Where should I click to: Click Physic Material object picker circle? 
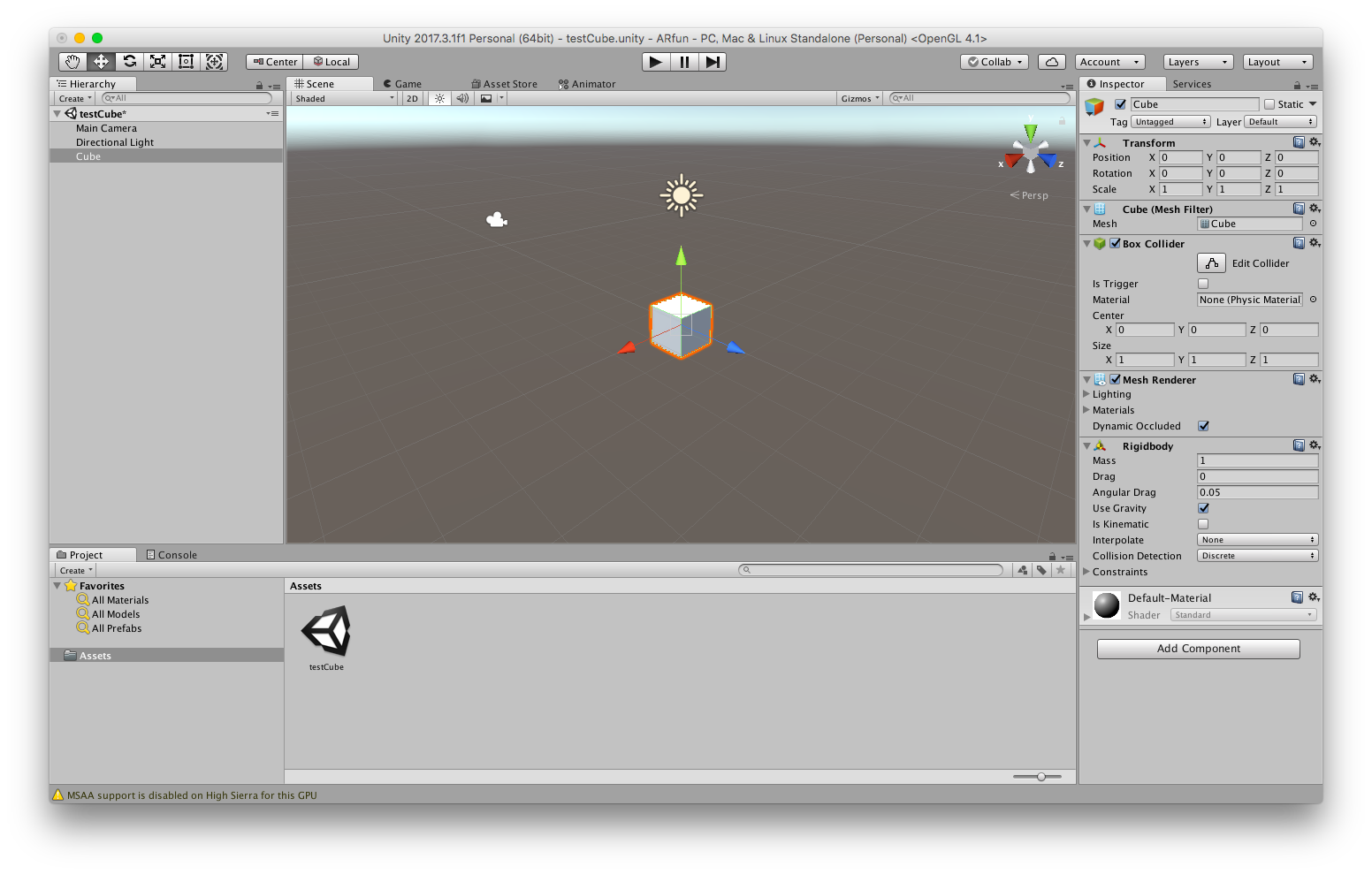coord(1313,300)
